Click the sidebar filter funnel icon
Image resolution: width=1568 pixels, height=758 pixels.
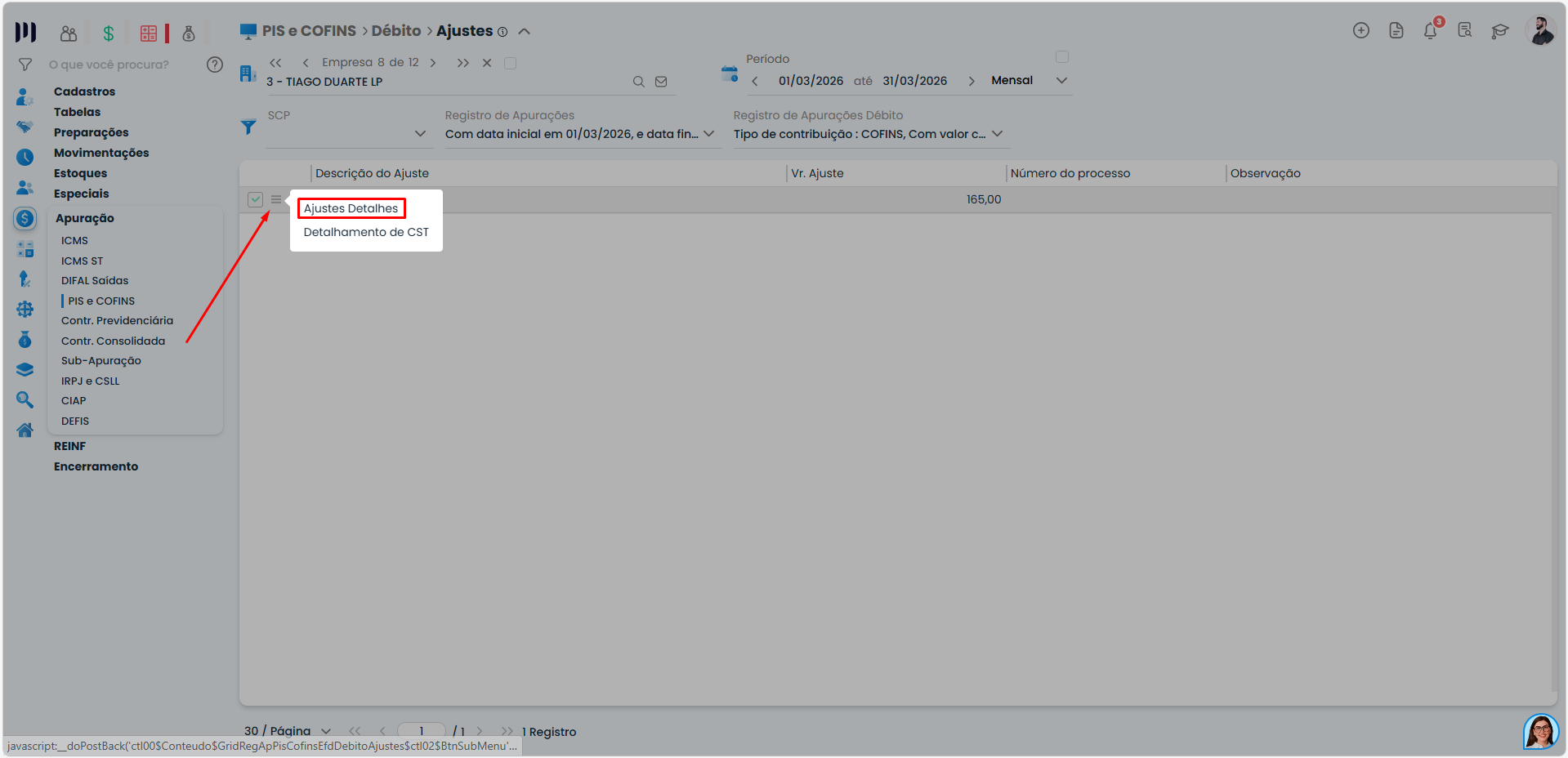click(x=25, y=65)
